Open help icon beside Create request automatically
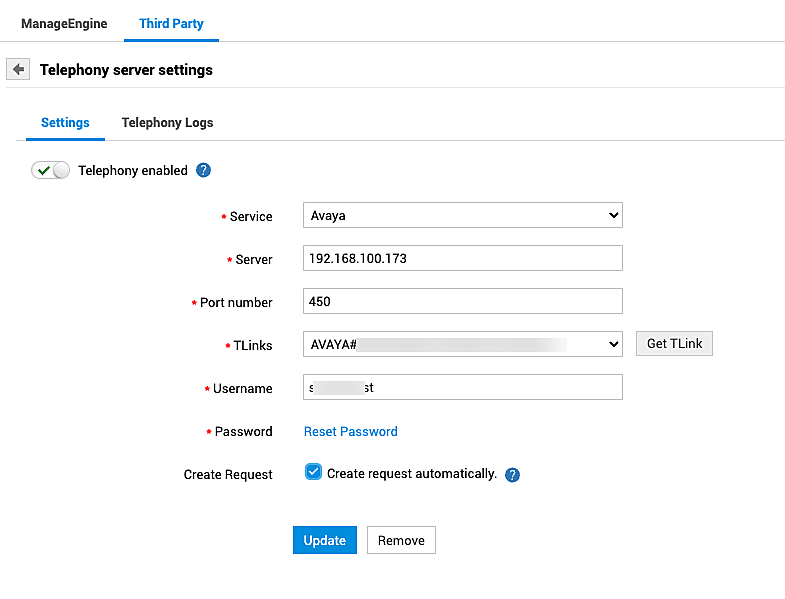 (513, 475)
